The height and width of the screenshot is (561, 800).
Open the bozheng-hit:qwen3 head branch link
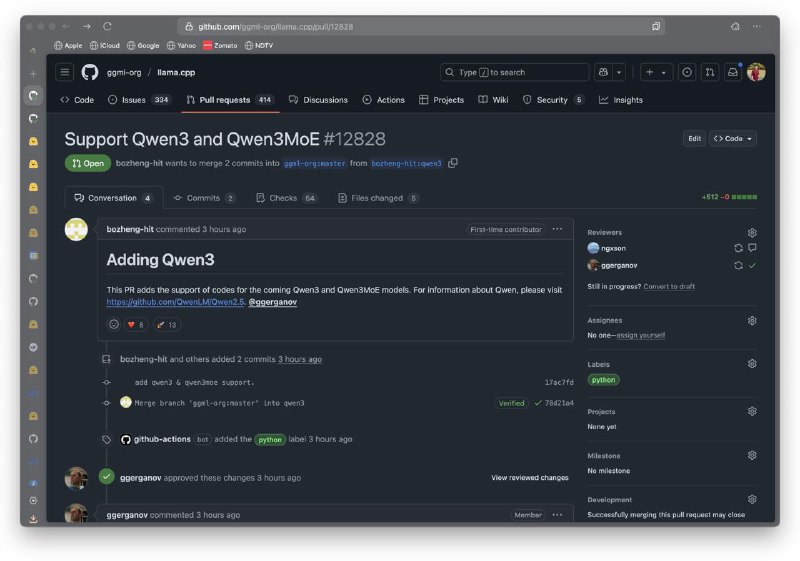(406, 164)
